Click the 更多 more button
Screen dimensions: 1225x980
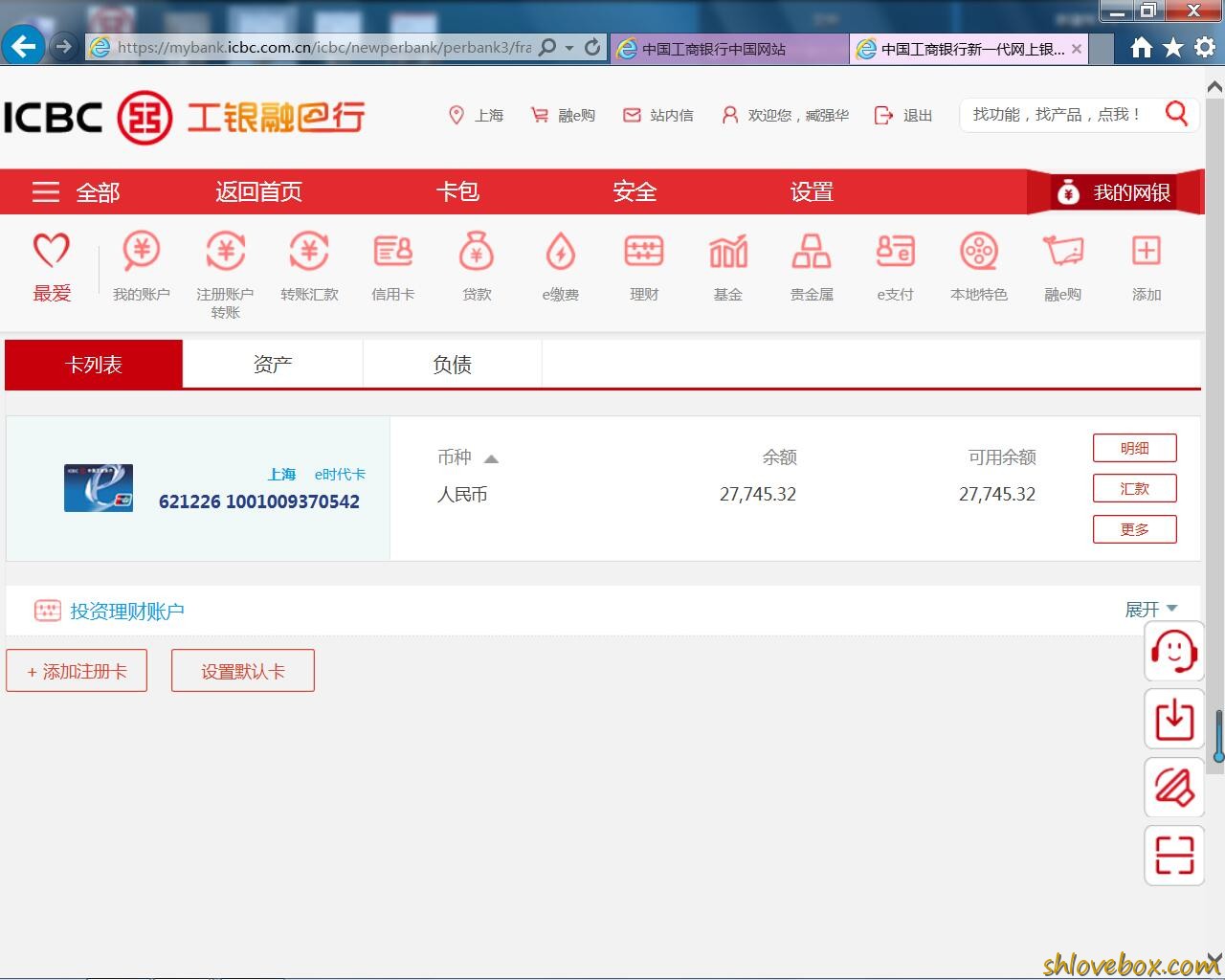click(1135, 529)
